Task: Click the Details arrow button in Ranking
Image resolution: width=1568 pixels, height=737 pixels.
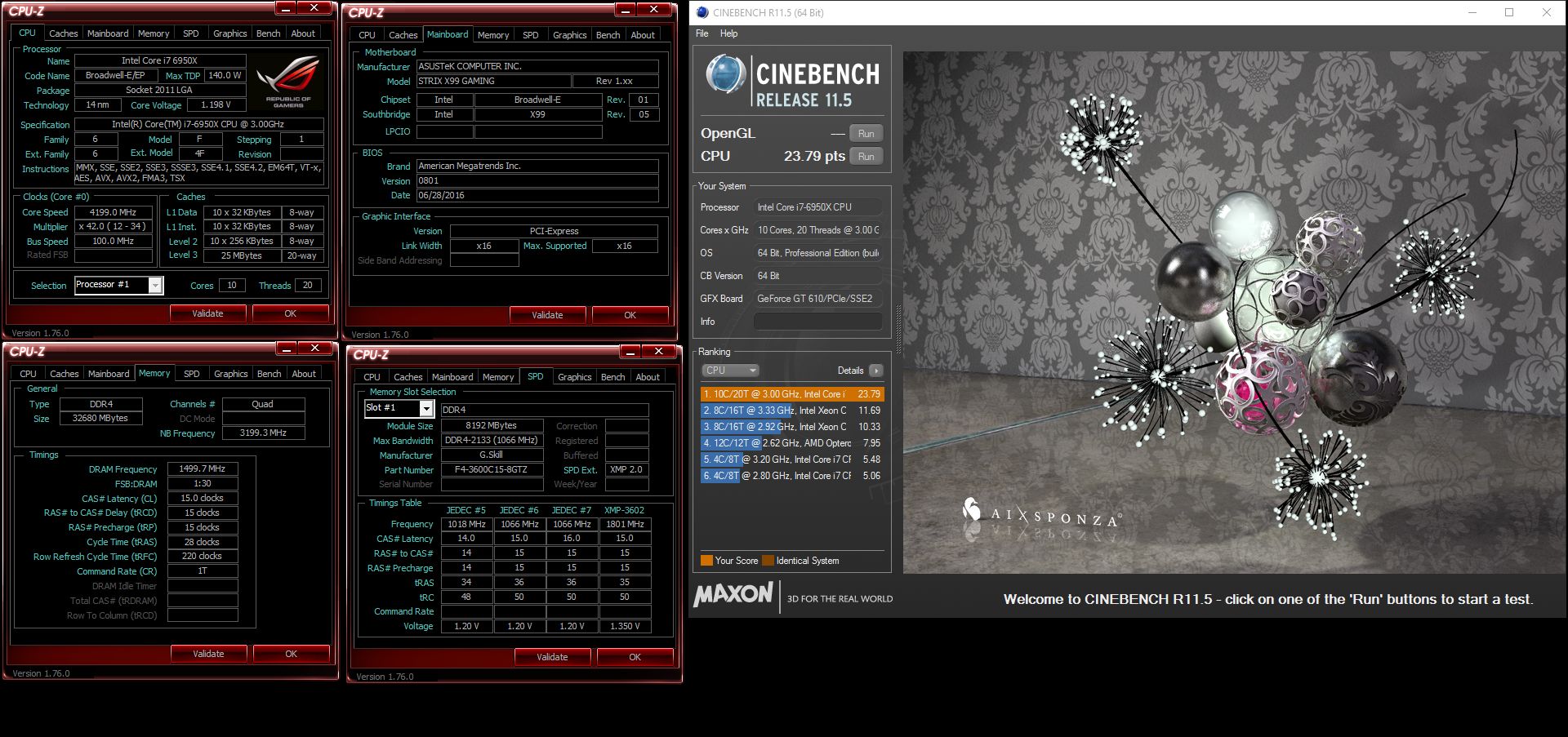Action: pyautogui.click(x=875, y=371)
